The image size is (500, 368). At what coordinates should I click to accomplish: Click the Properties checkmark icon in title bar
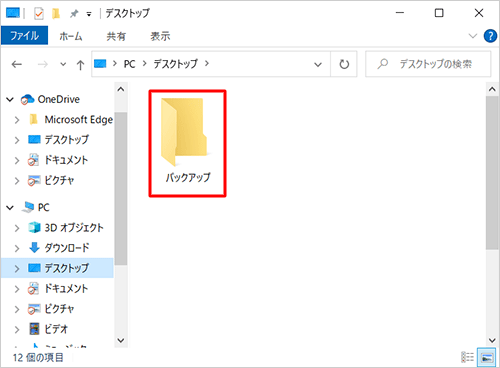point(39,13)
